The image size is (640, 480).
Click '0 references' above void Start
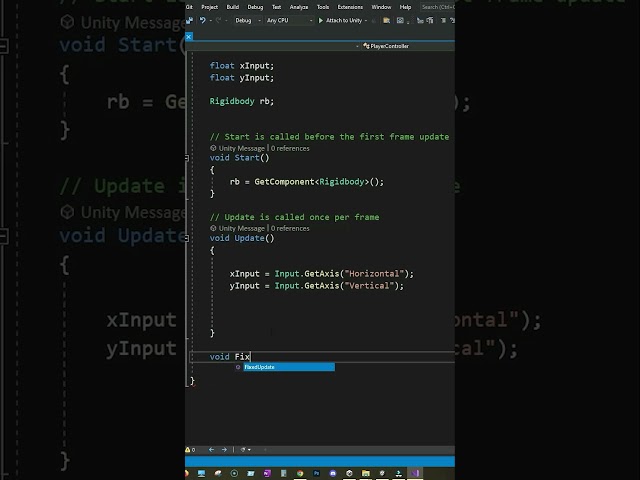[290, 148]
